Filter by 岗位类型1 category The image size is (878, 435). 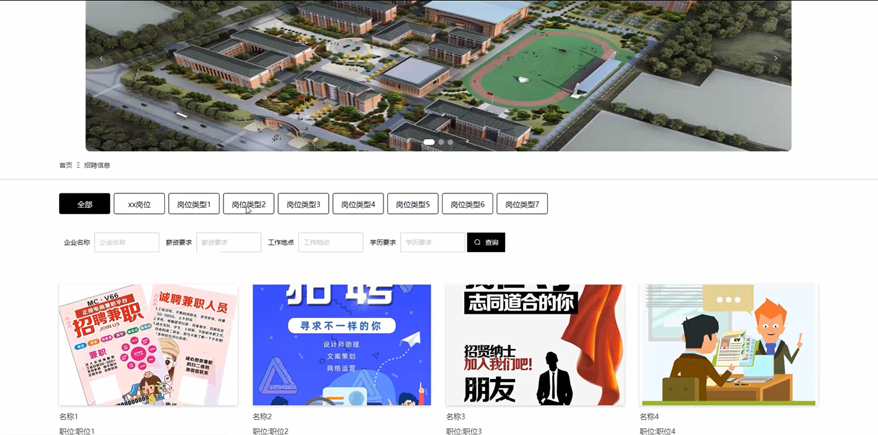point(194,204)
